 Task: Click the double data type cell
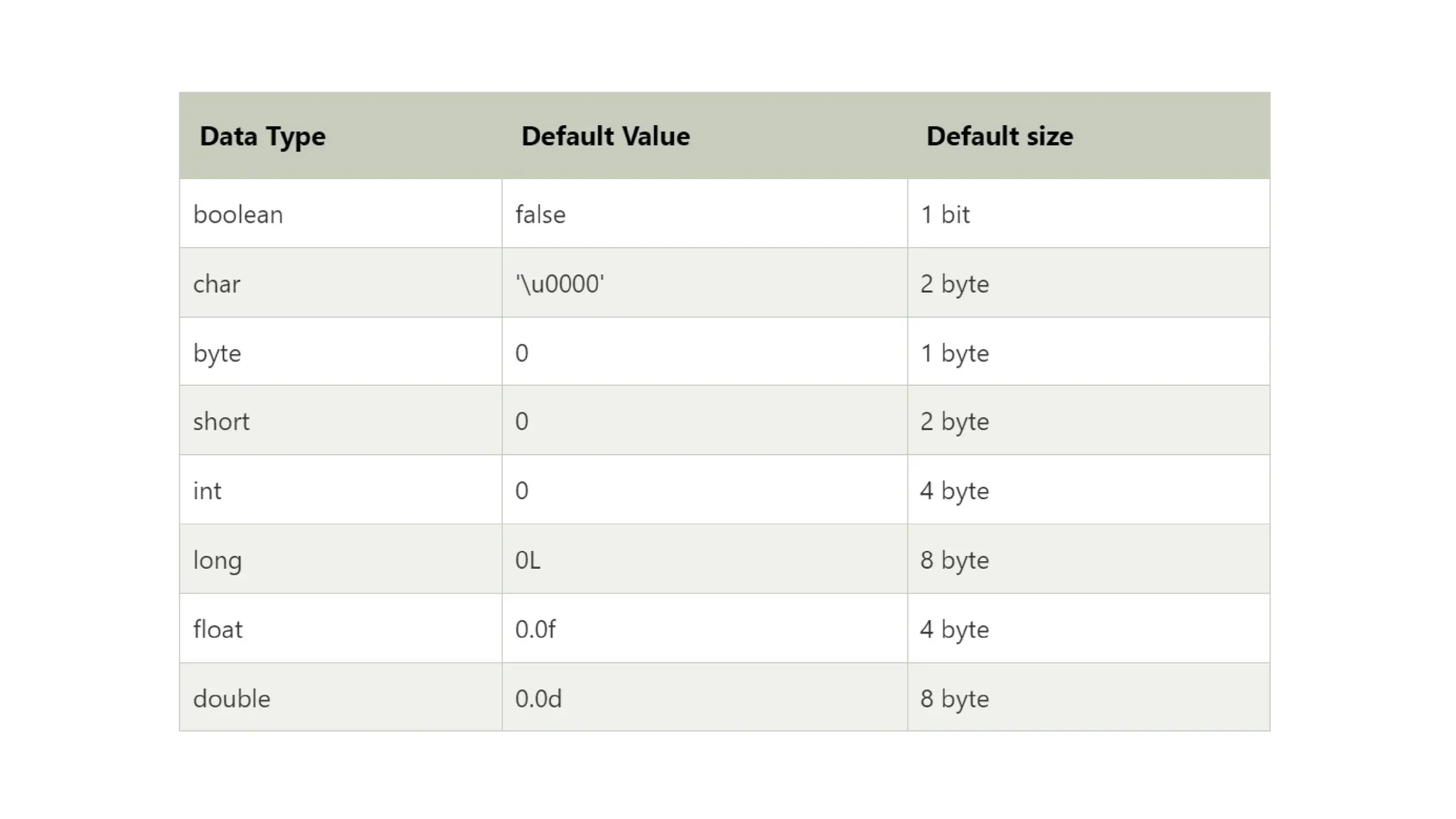click(x=232, y=698)
